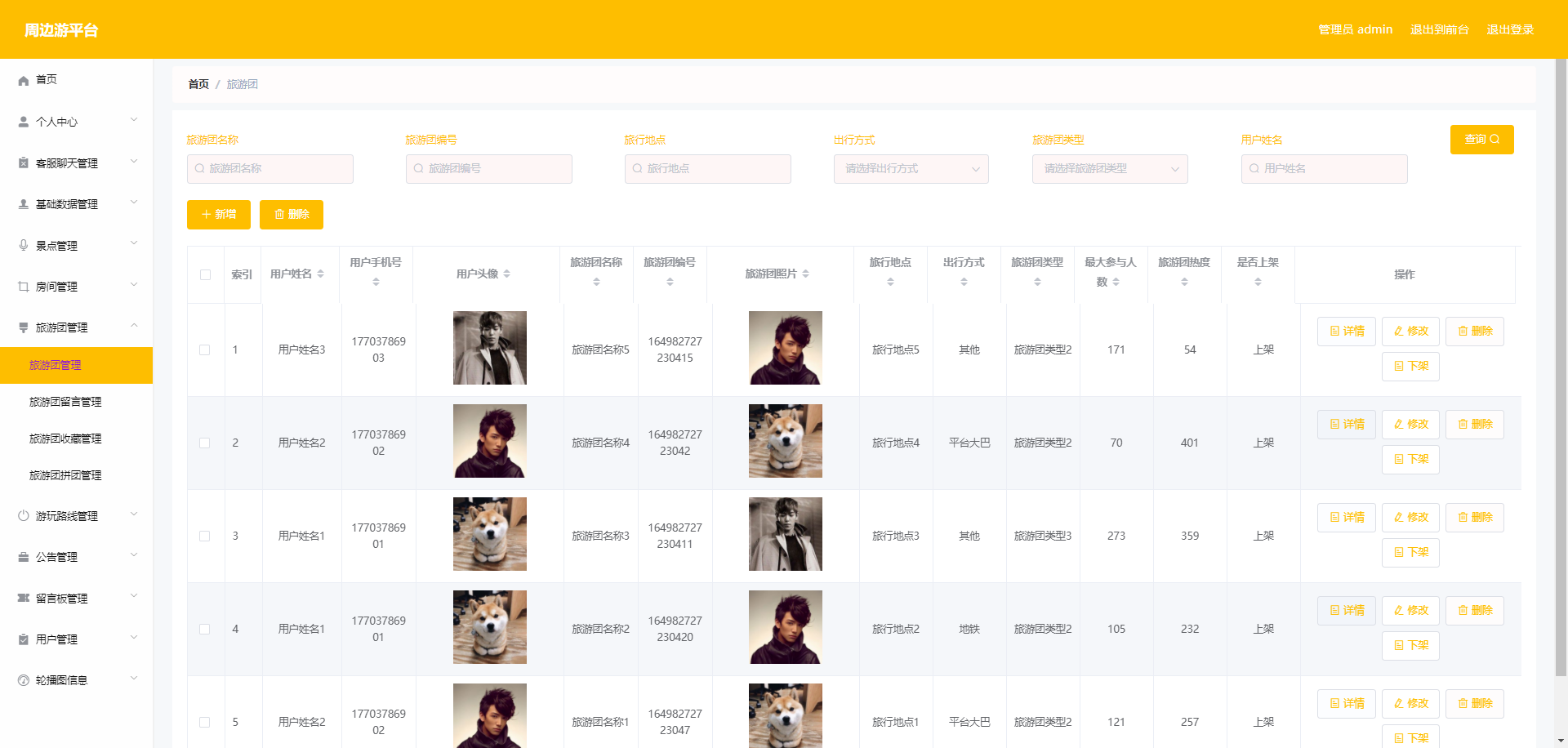Check the row 2 checkbox for 旅游团名称4
Viewport: 1568px width, 748px height.
[205, 443]
